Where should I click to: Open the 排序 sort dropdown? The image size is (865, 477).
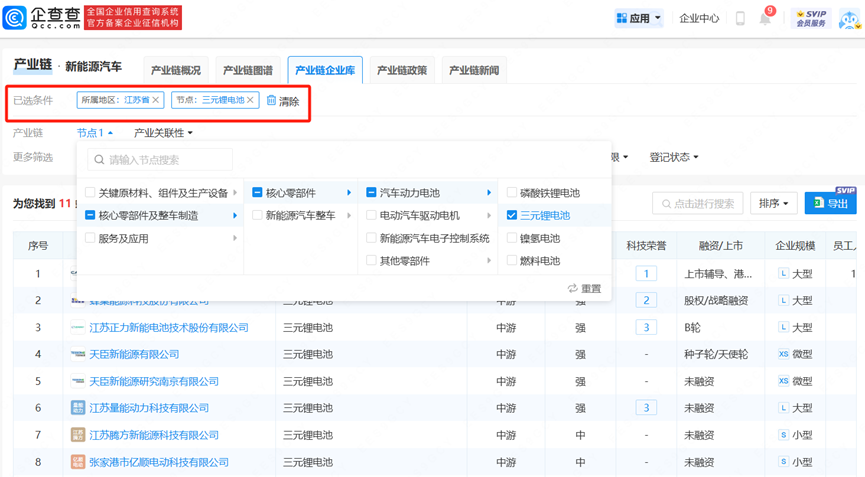(773, 203)
